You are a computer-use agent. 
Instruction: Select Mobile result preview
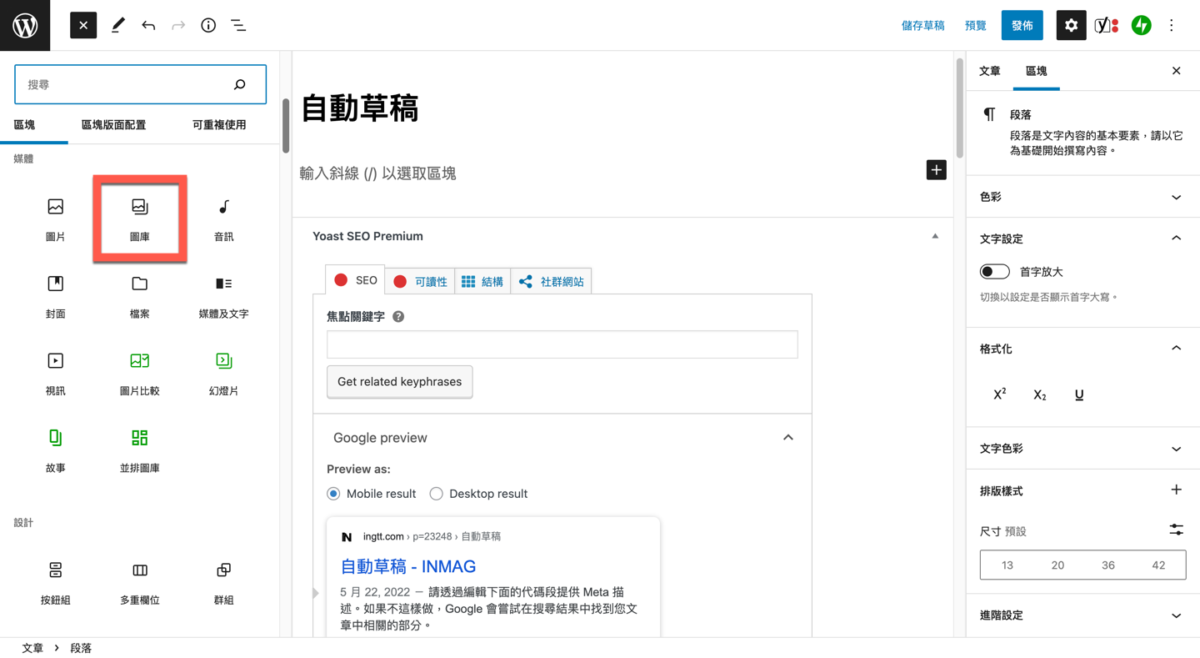pos(334,494)
